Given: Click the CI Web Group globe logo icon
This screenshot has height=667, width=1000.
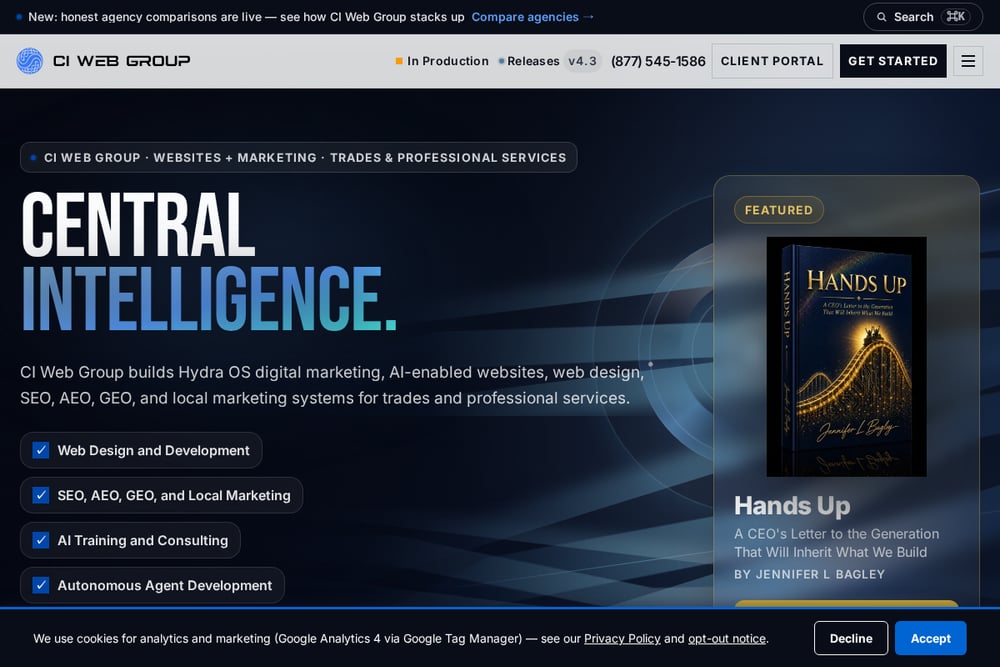Looking at the screenshot, I should click(x=29, y=61).
